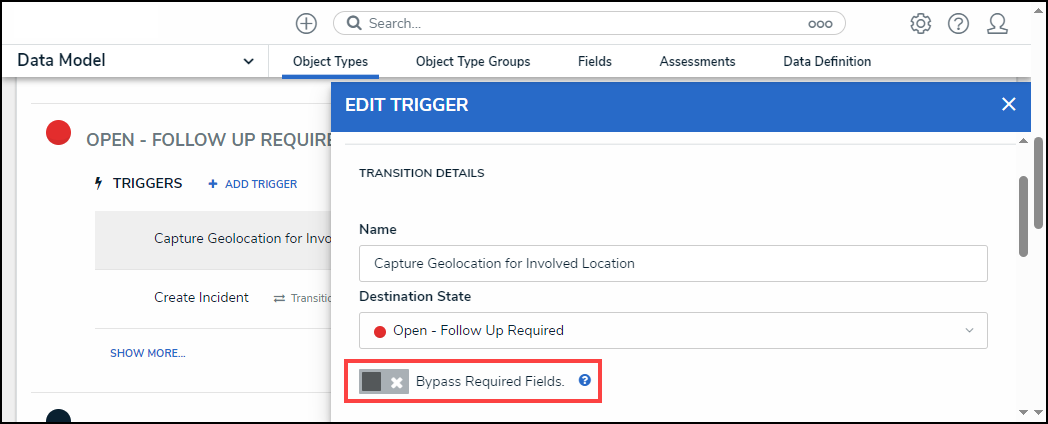
Task: Close the Edit Trigger panel
Action: (x=1008, y=104)
